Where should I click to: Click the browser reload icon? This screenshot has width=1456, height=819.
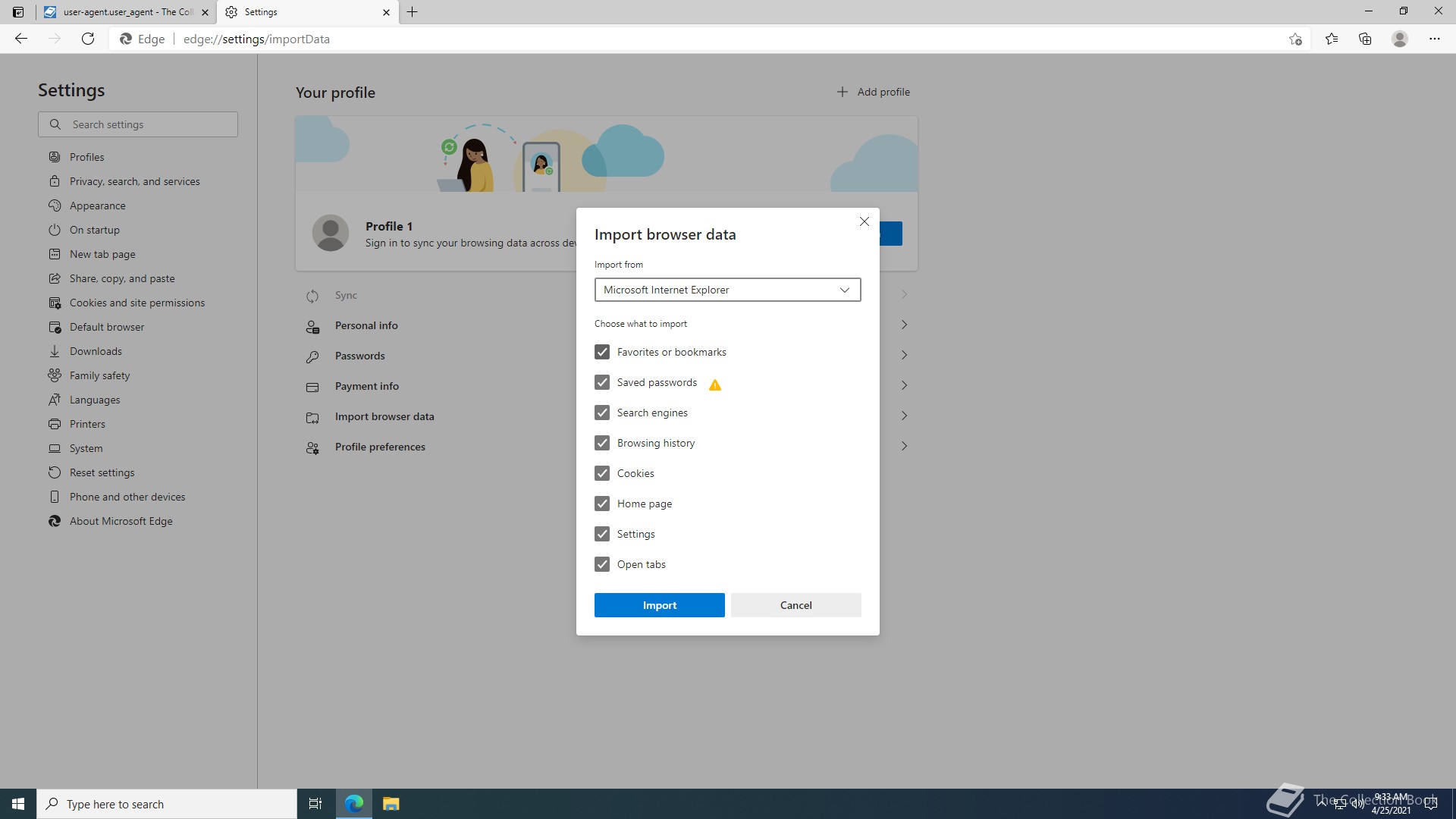(x=88, y=39)
